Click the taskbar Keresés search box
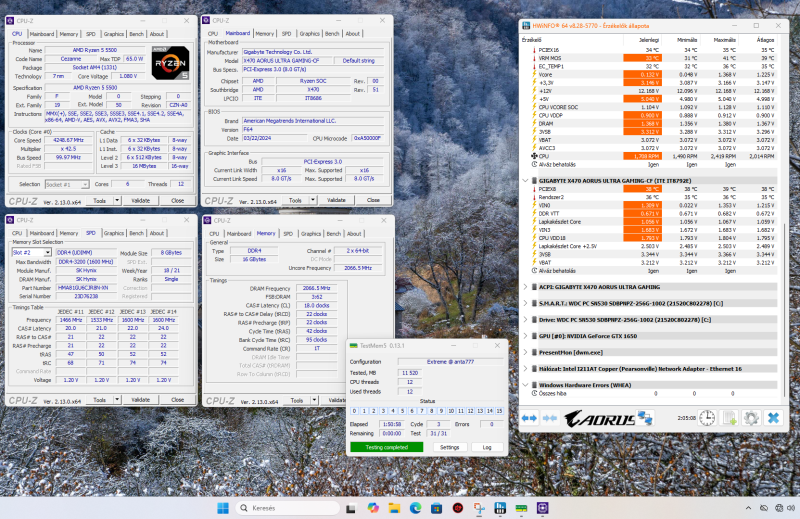Image resolution: width=800 pixels, height=519 pixels. tap(288, 508)
